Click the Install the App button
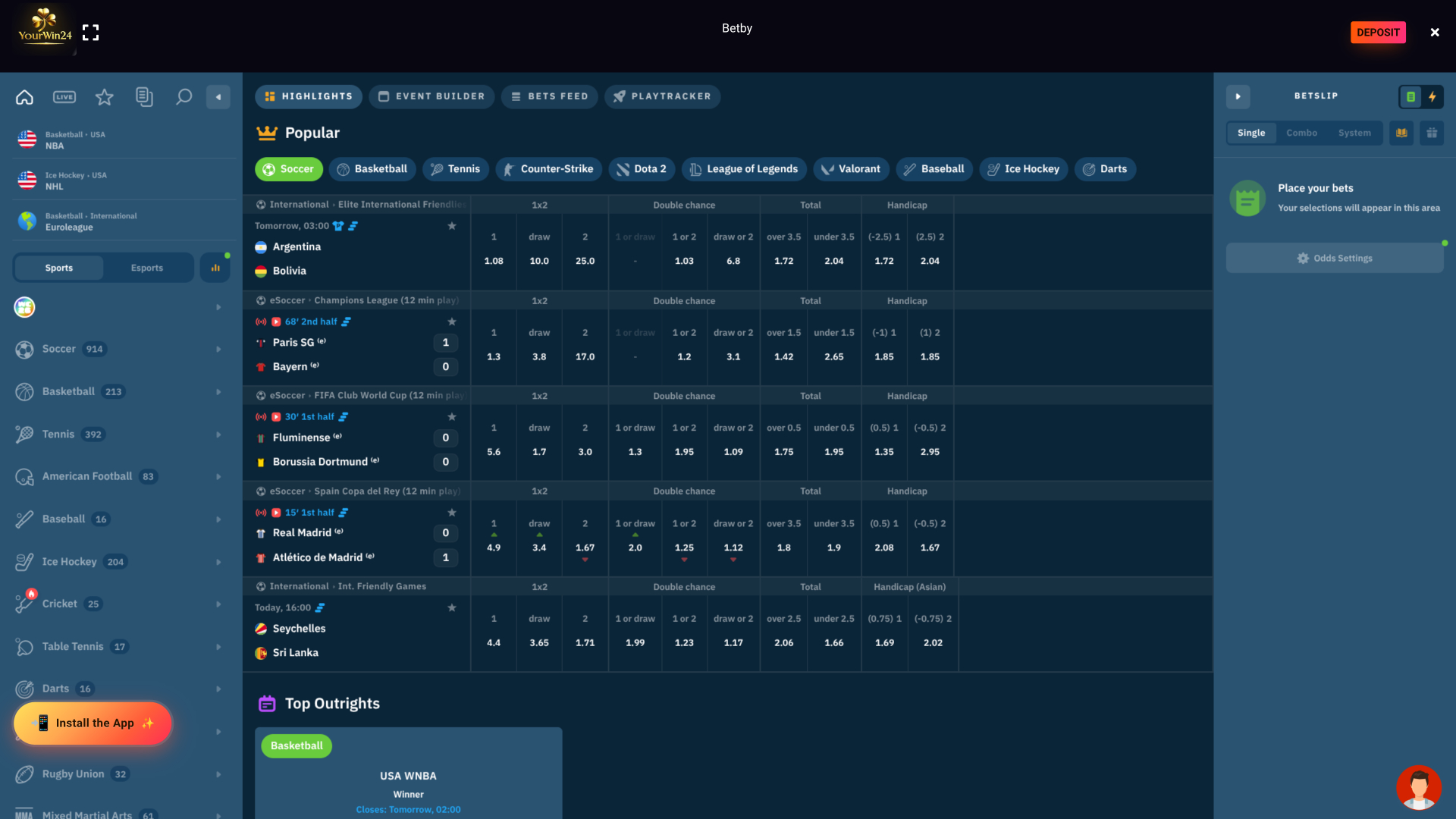 (93, 723)
